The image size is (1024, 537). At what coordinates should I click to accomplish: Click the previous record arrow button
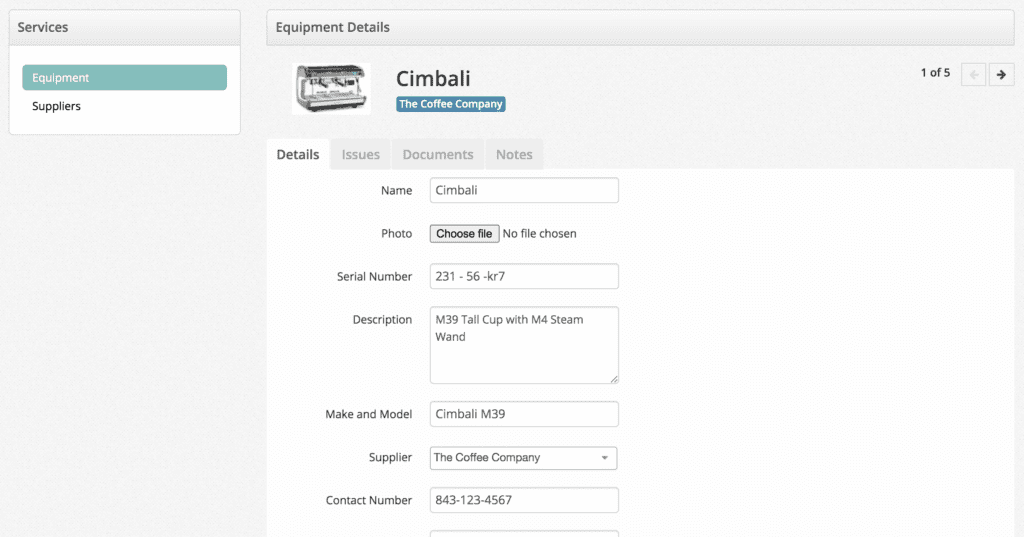click(974, 74)
